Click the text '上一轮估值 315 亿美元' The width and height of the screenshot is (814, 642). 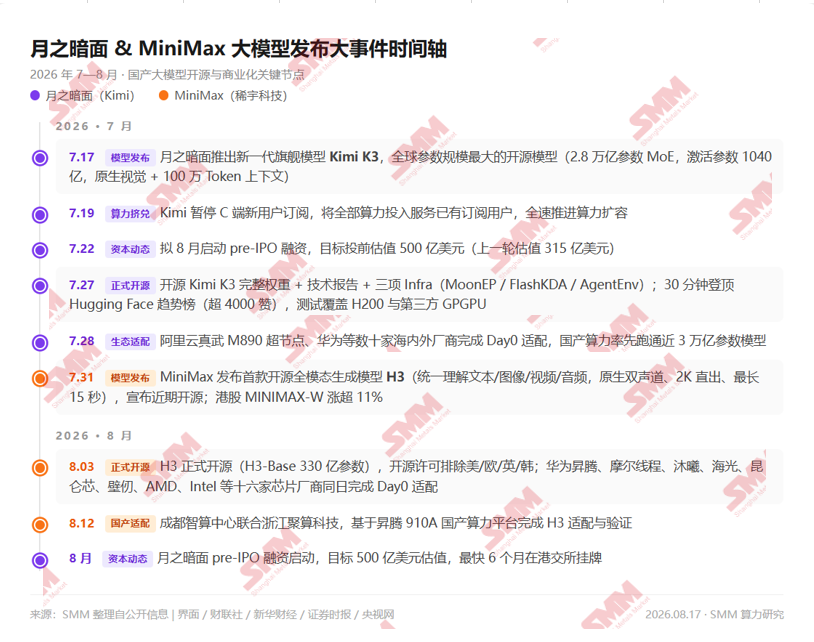tap(542, 249)
